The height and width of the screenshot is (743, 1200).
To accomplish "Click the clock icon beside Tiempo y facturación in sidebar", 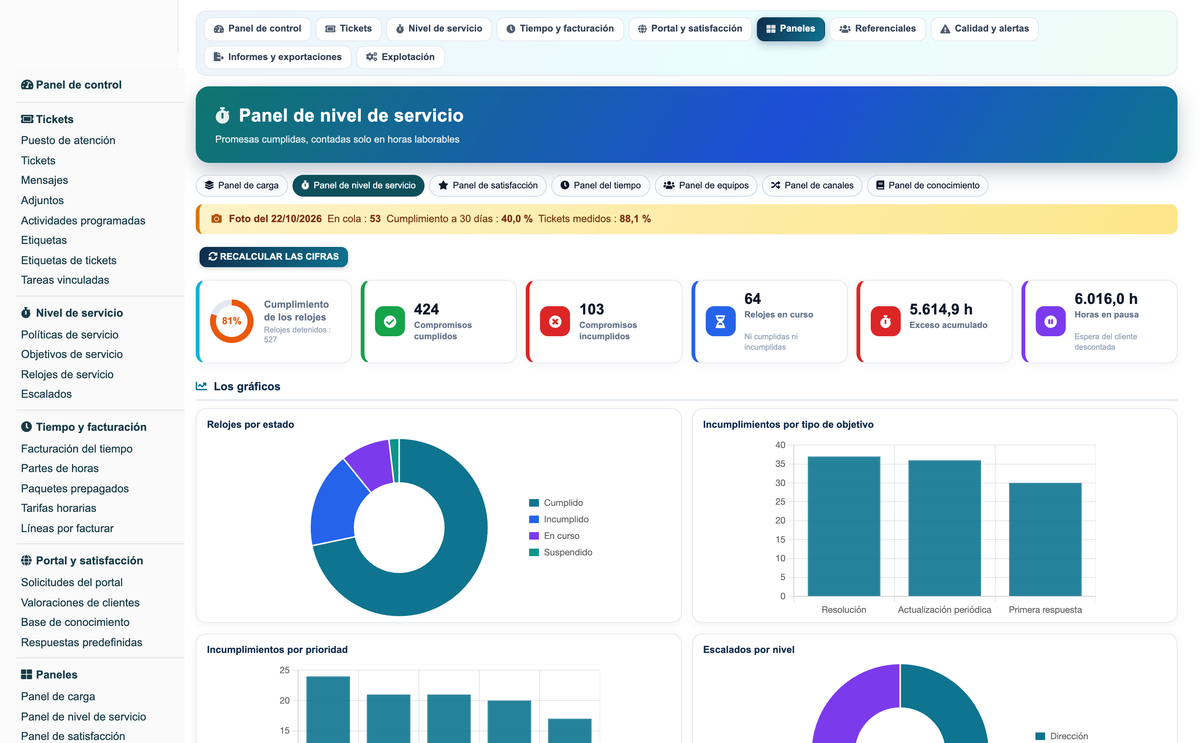I will [27, 427].
